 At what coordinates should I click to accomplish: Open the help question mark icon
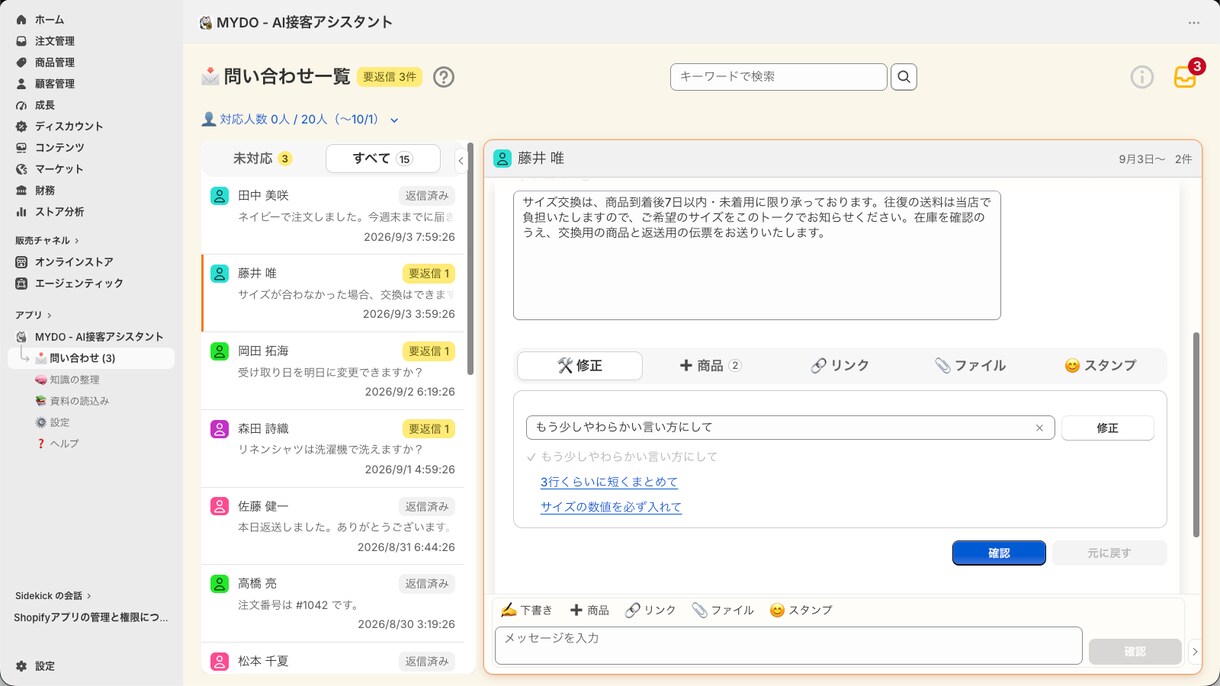(x=443, y=77)
